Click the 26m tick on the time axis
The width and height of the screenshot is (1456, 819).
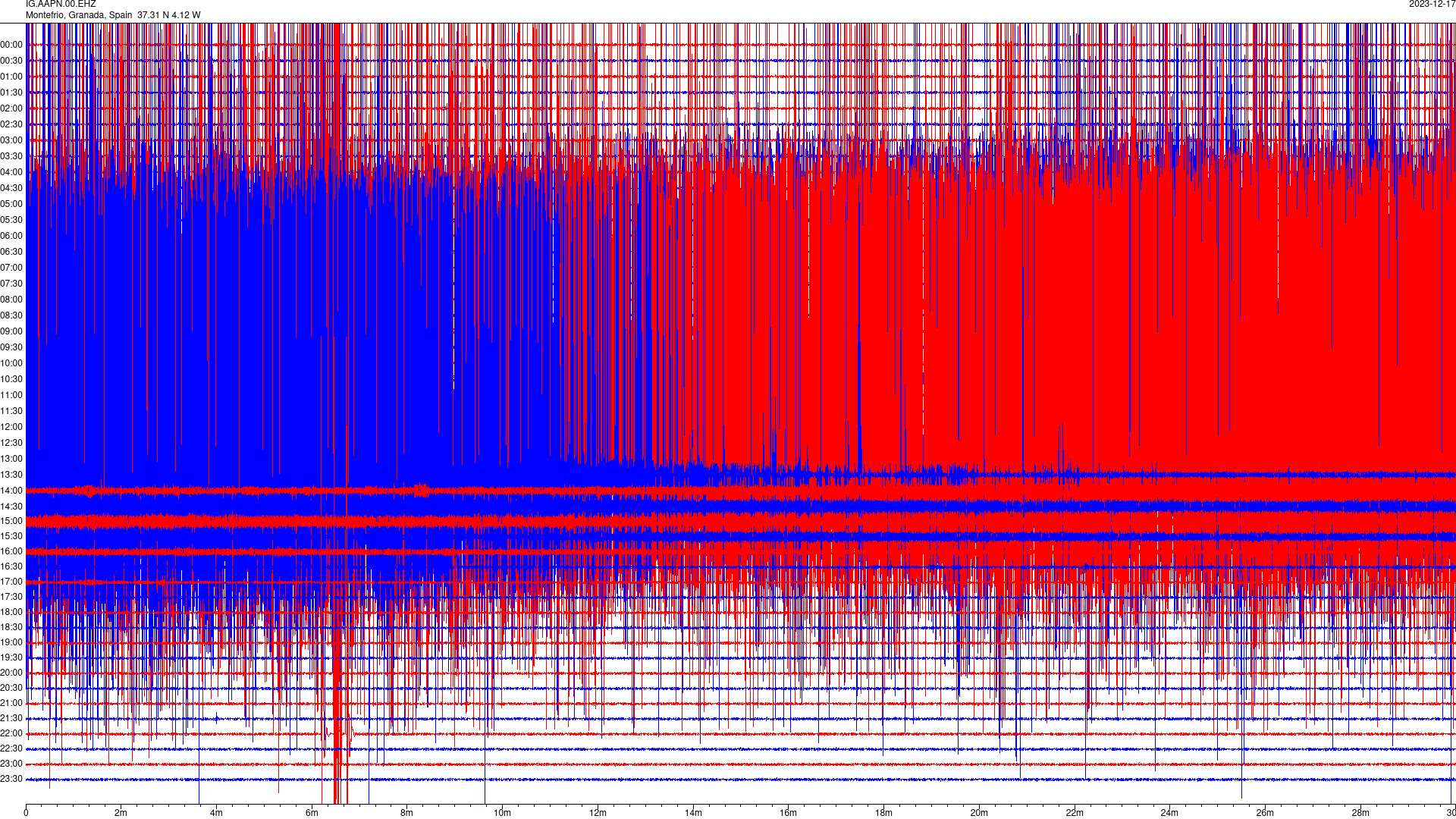coord(1265,813)
